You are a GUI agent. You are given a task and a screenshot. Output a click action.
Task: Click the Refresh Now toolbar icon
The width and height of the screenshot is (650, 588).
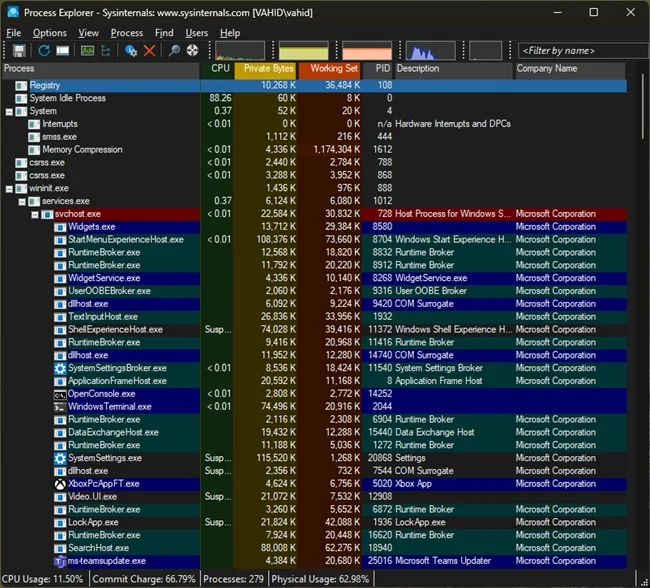click(x=44, y=50)
